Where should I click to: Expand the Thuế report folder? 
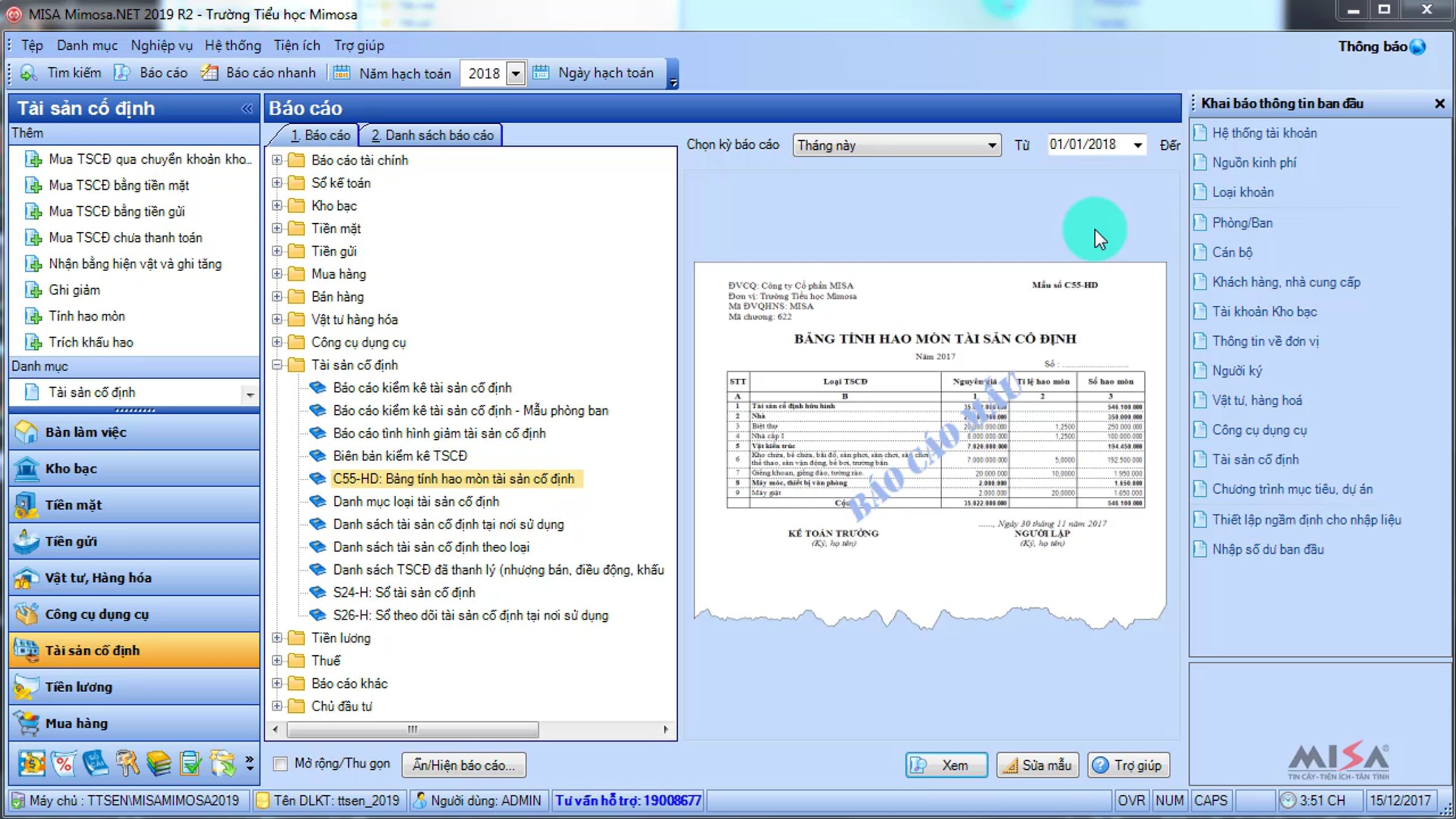click(277, 661)
